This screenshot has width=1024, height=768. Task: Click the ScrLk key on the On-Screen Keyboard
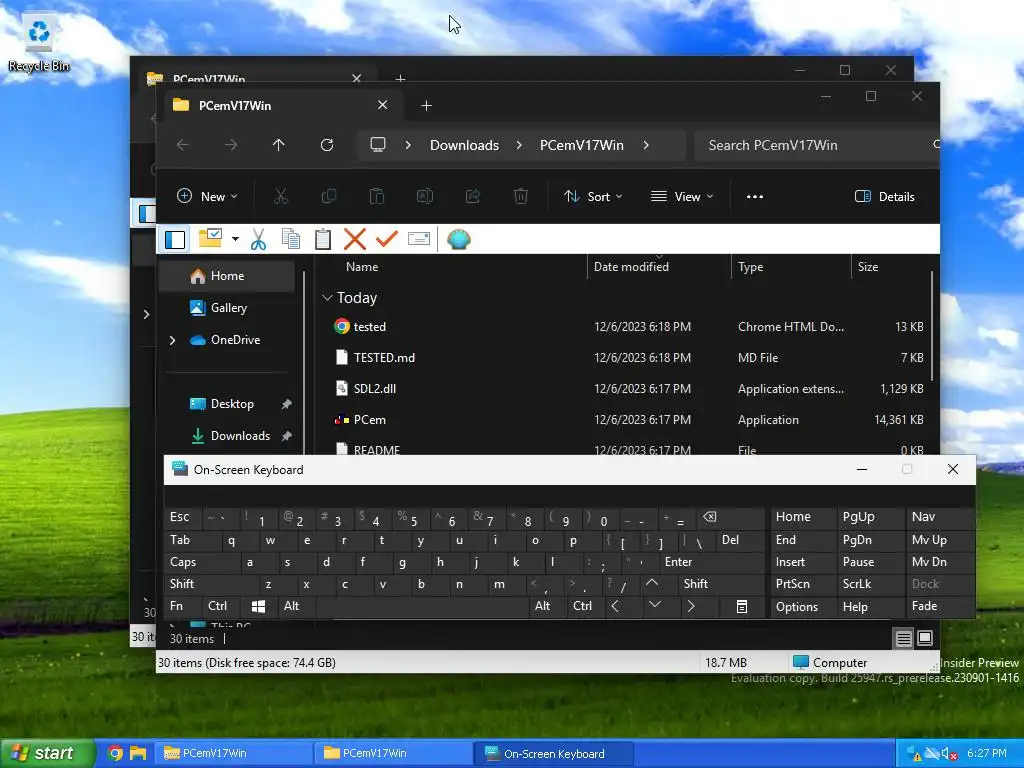point(870,584)
